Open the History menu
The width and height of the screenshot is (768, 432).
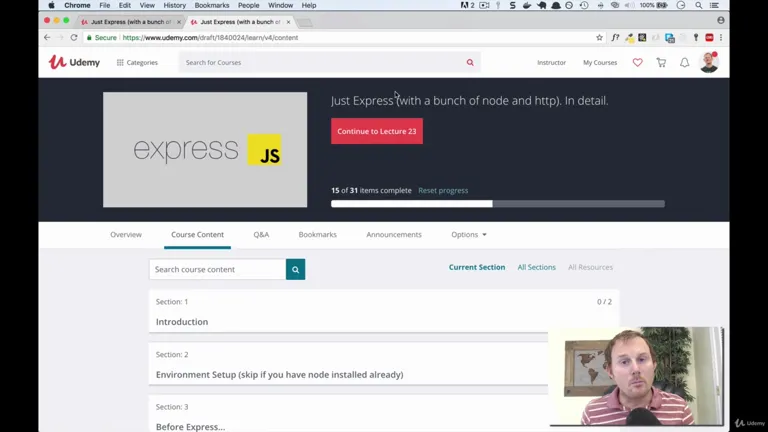click(174, 5)
